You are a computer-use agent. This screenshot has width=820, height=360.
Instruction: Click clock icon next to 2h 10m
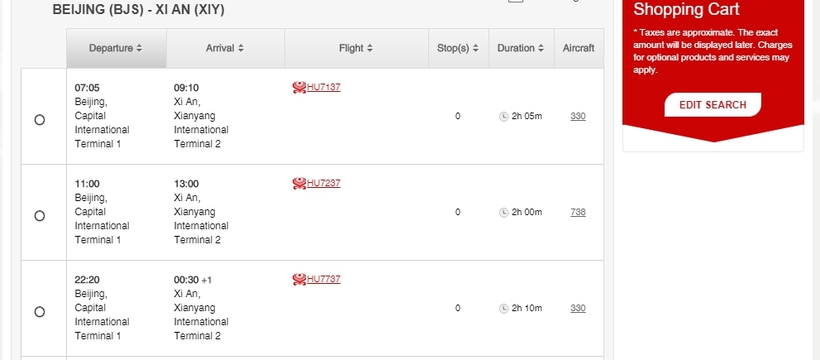click(x=504, y=308)
